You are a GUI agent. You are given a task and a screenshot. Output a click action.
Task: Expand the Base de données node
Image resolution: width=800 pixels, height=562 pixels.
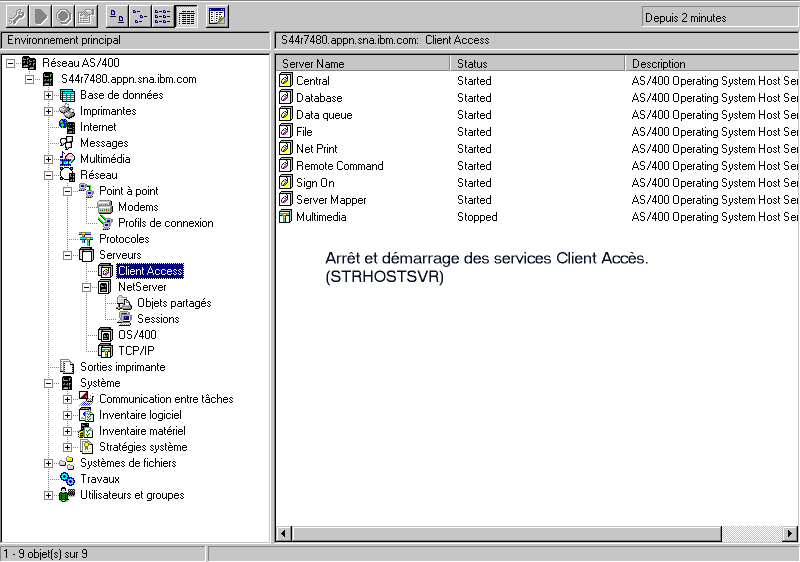point(48,95)
